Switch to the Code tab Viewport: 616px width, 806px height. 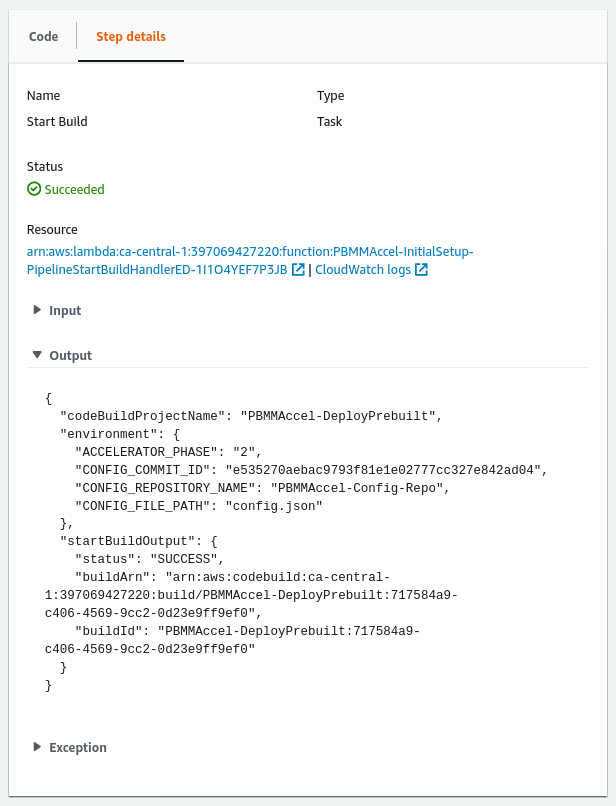click(43, 37)
